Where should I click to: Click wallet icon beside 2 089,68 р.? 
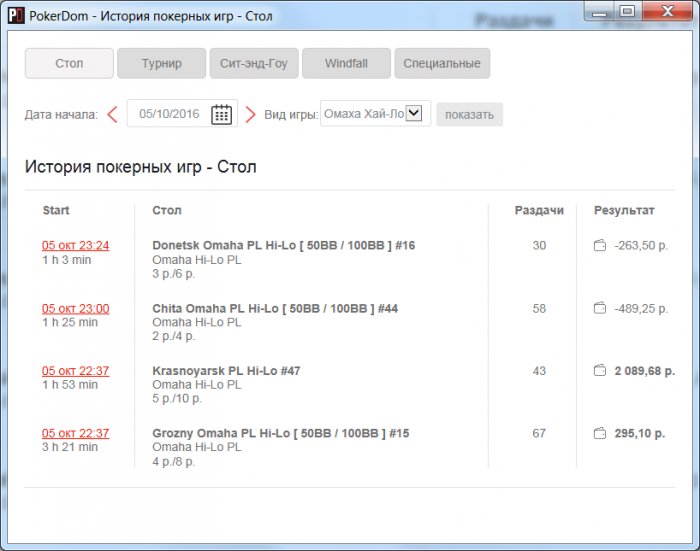coord(600,371)
